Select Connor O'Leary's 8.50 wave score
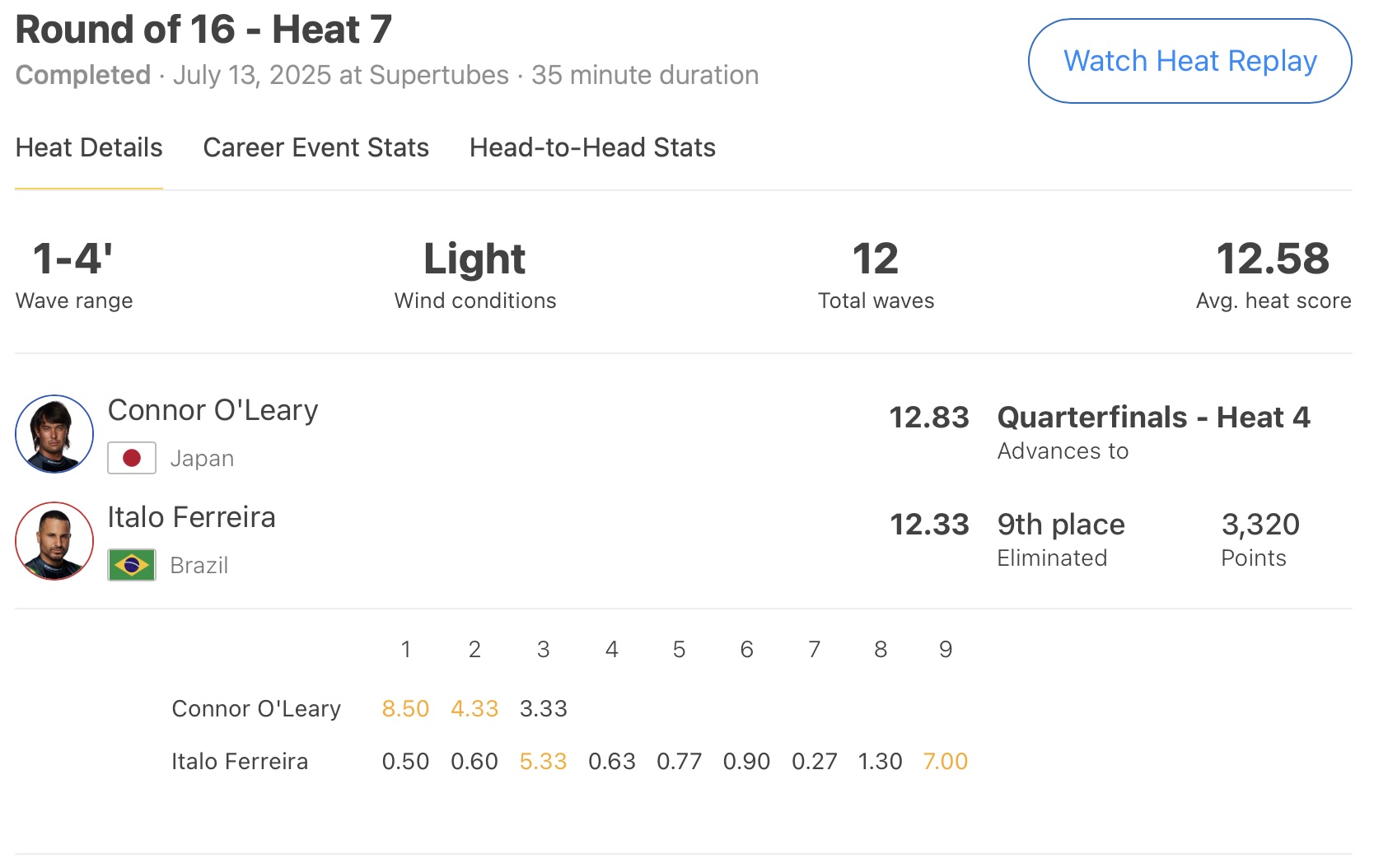 pyautogui.click(x=405, y=709)
